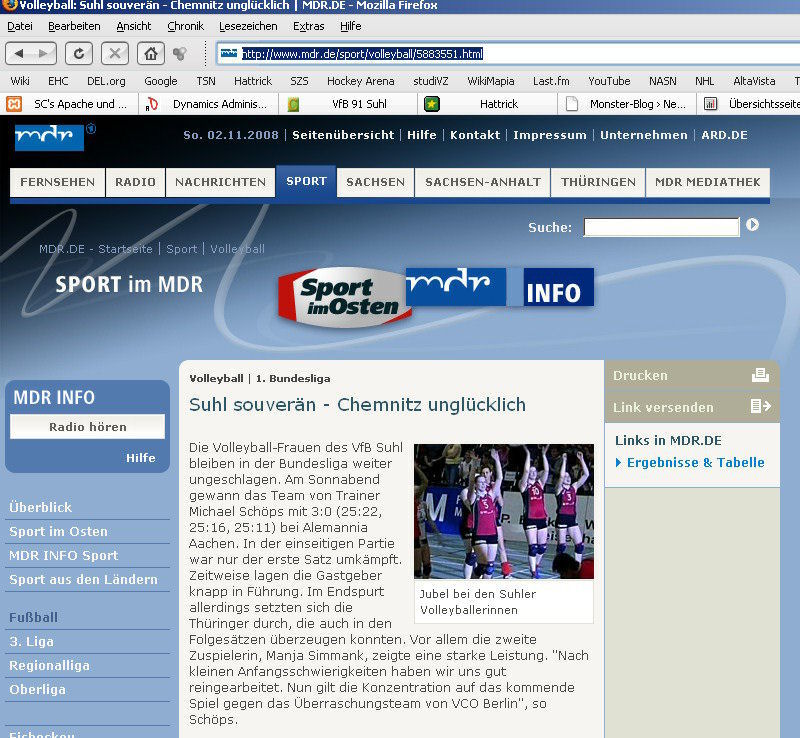Select the MDR MEDIATHEK navigation tab

[x=708, y=182]
